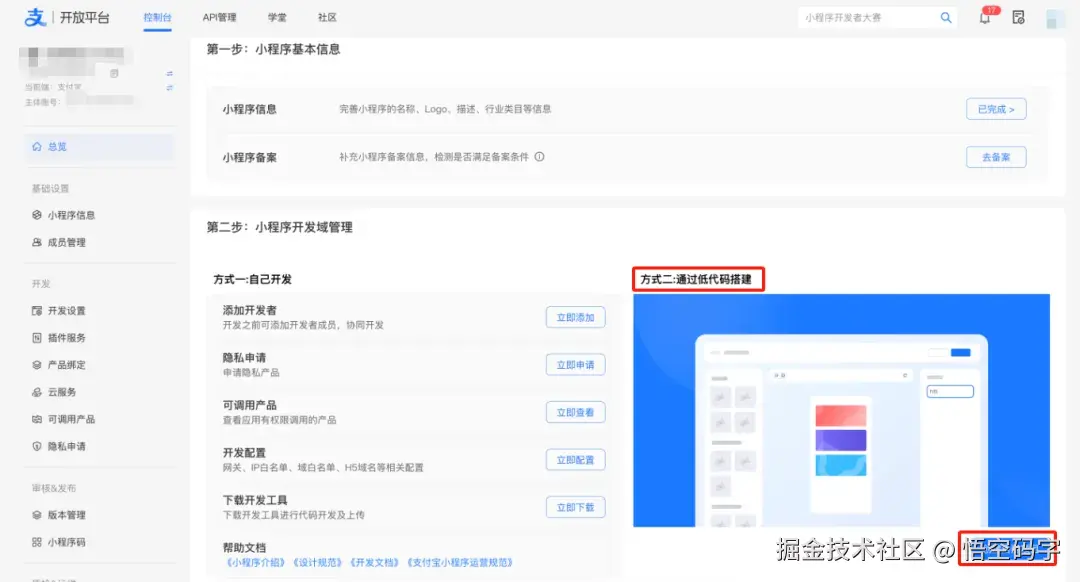Open the 《开发文档》 help link
1080x582 pixels.
click(375, 563)
